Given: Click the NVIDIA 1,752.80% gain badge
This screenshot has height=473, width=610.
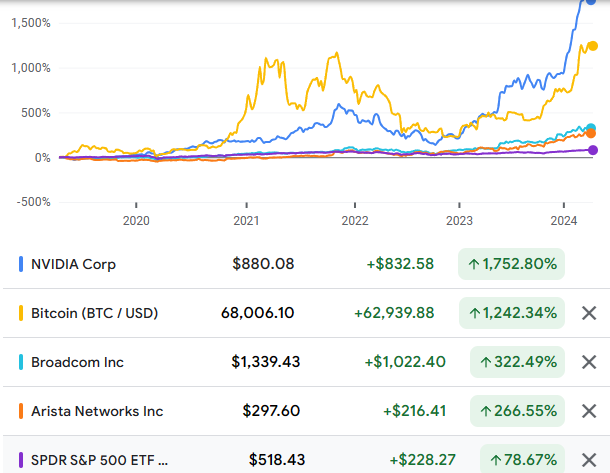Looking at the screenshot, I should coord(511,264).
